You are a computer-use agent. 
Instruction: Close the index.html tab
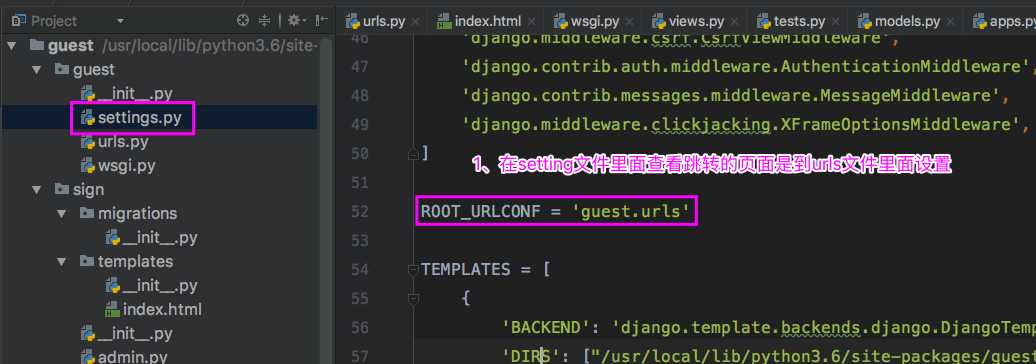(531, 22)
